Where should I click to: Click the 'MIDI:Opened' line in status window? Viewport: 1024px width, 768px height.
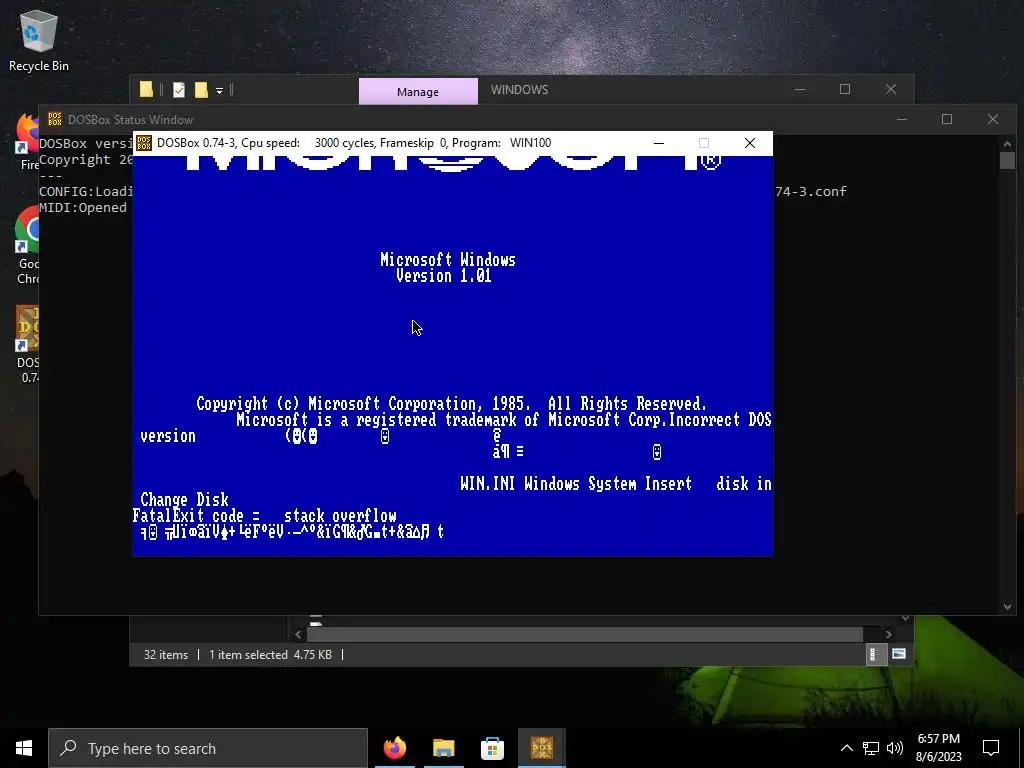[83, 208]
